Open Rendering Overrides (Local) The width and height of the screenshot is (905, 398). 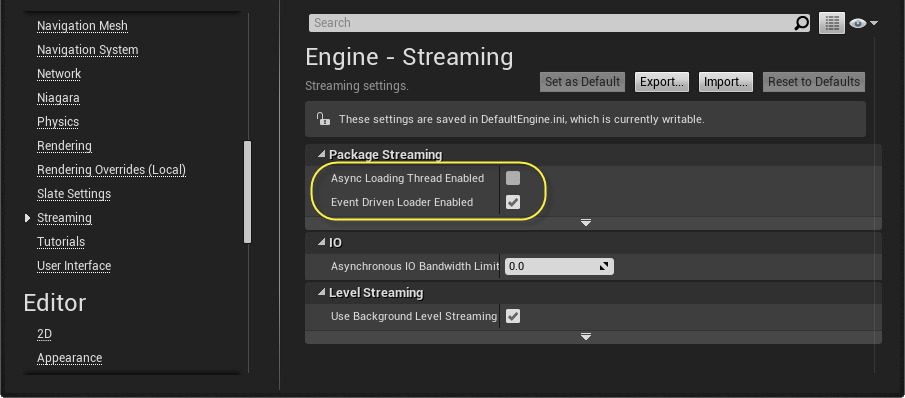click(111, 170)
